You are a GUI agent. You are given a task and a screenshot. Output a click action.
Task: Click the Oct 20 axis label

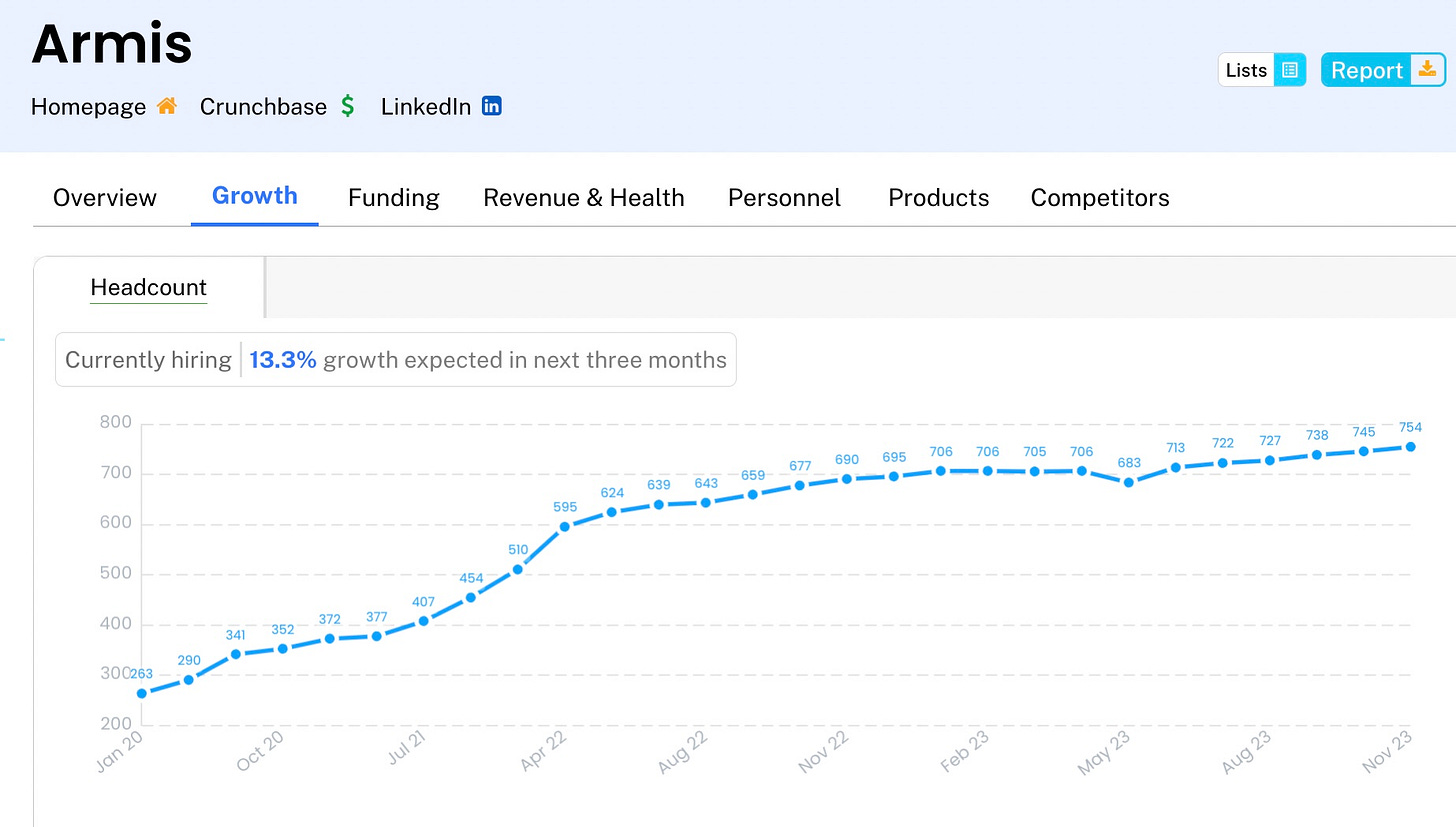coord(261,750)
